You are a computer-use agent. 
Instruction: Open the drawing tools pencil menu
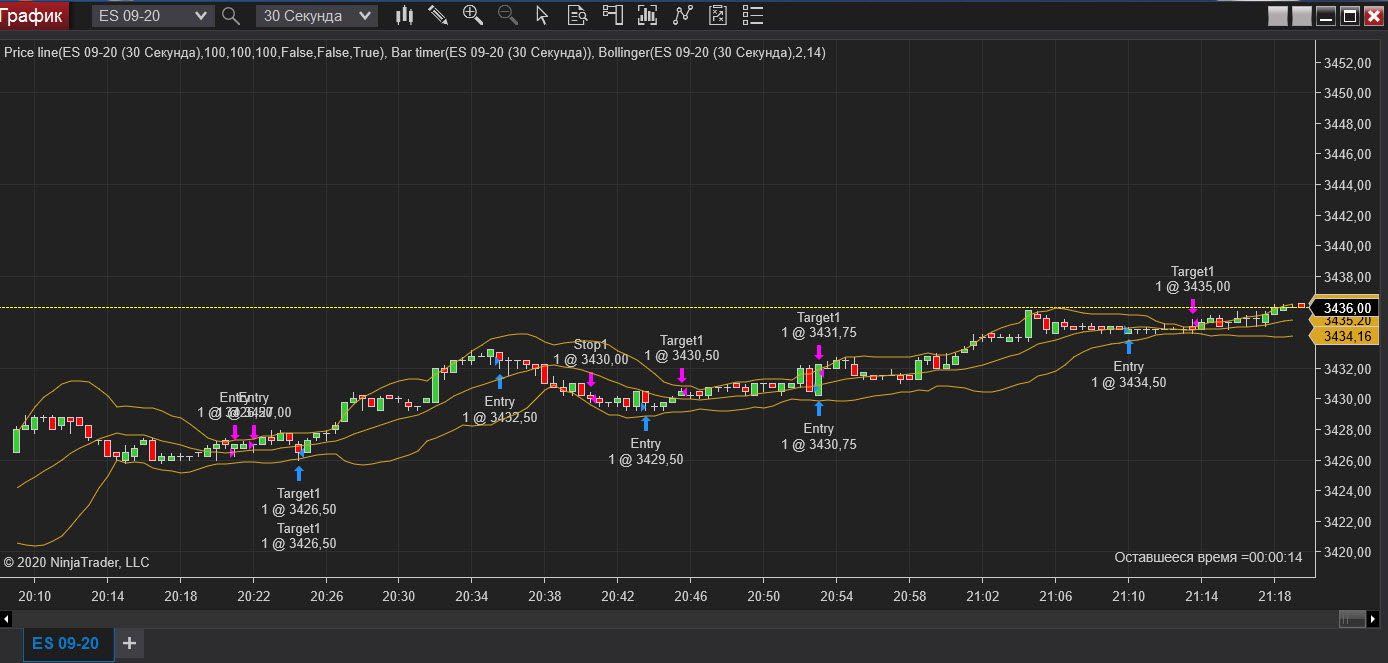(x=438, y=16)
